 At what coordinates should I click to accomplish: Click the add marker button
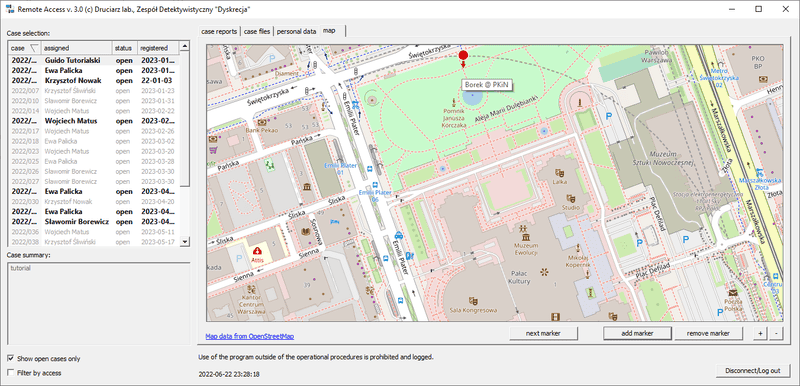(x=637, y=333)
